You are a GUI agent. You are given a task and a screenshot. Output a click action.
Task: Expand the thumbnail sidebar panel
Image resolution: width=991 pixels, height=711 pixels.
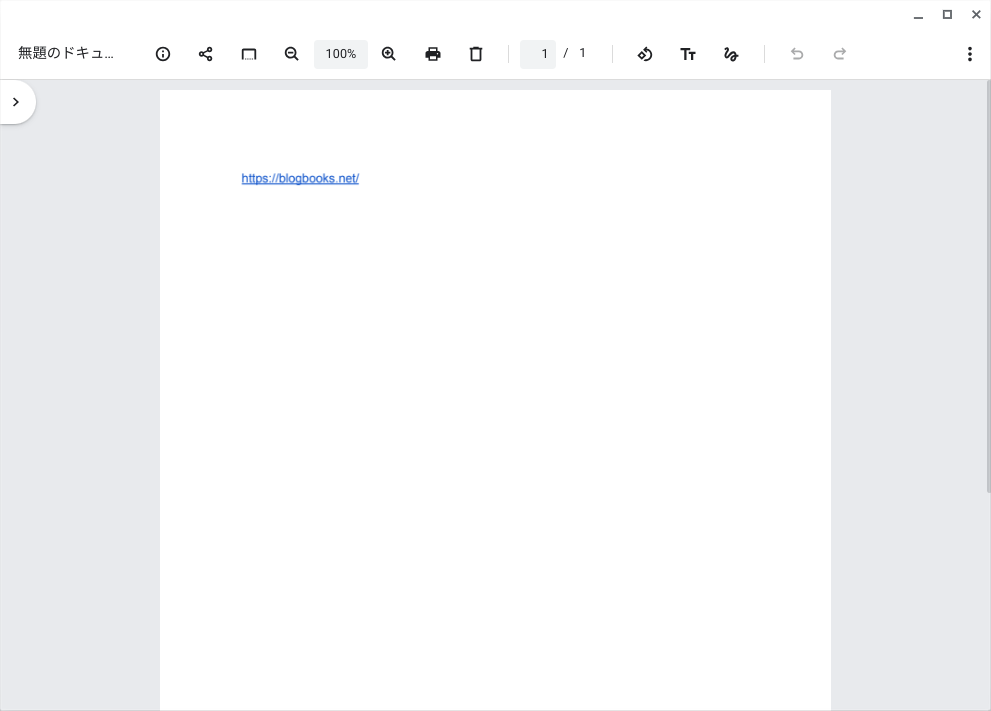click(16, 102)
